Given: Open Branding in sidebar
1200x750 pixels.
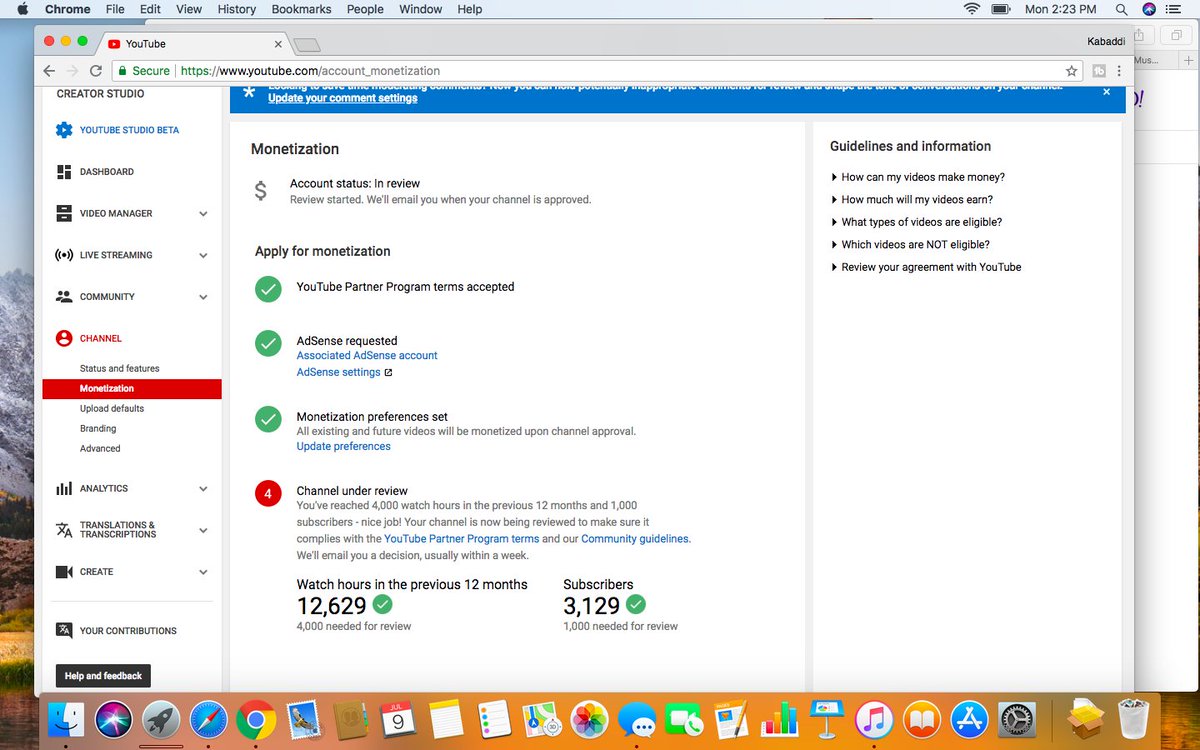Looking at the screenshot, I should pyautogui.click(x=98, y=429).
